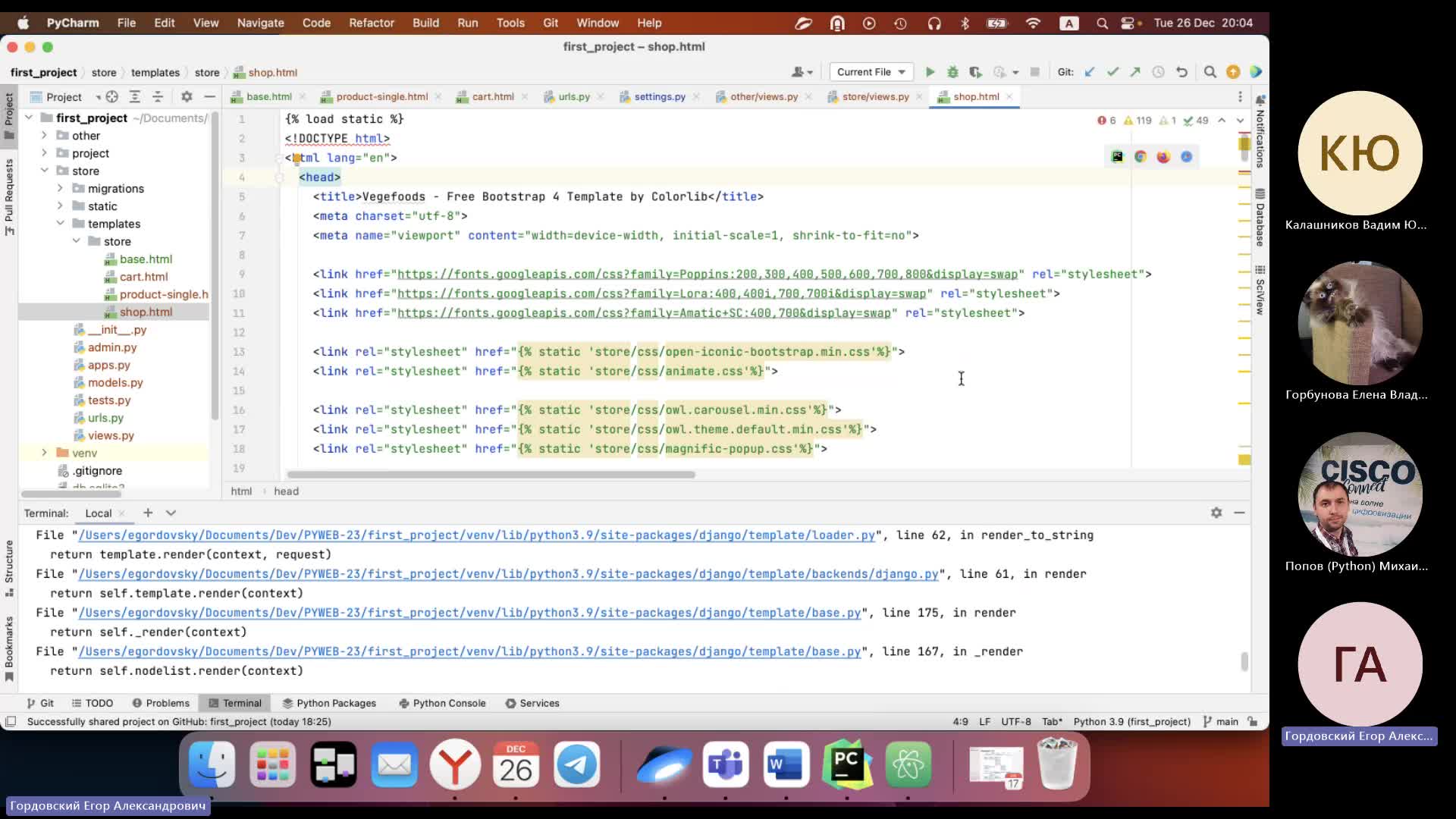Screen dimensions: 1456x819
Task: Go to next highlighted error arrow
Action: 1240,121
